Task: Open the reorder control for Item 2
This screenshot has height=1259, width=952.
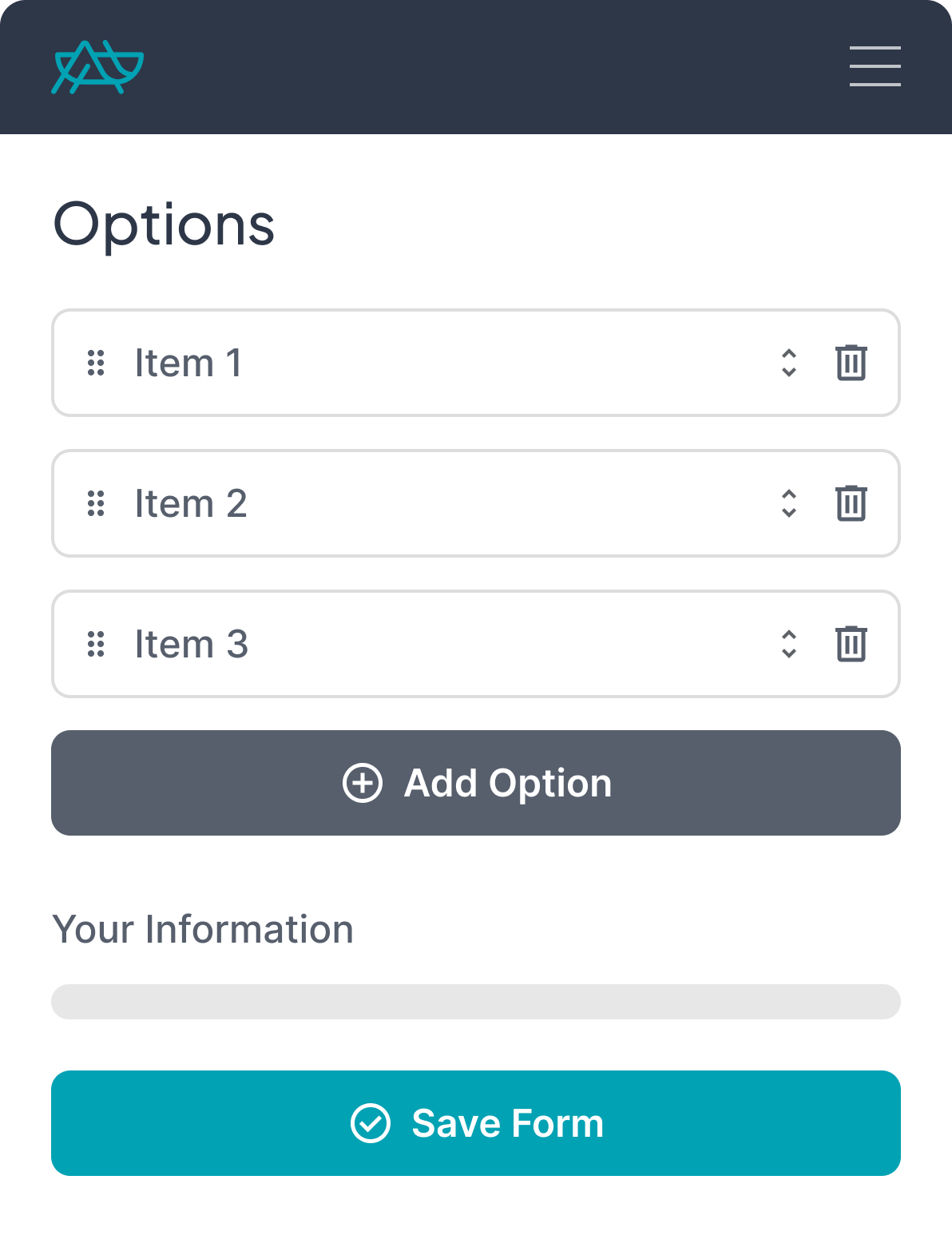Action: [788, 503]
